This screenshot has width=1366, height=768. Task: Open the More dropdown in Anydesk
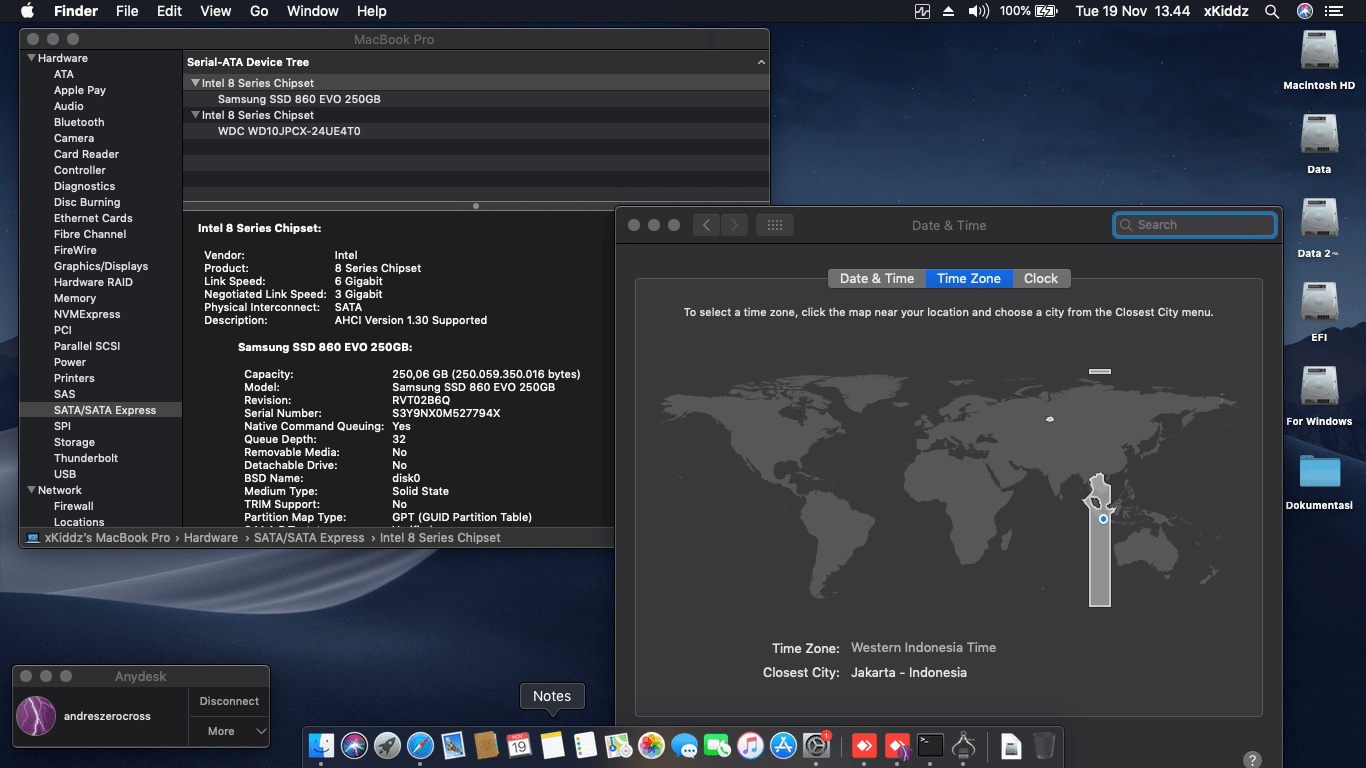(229, 731)
